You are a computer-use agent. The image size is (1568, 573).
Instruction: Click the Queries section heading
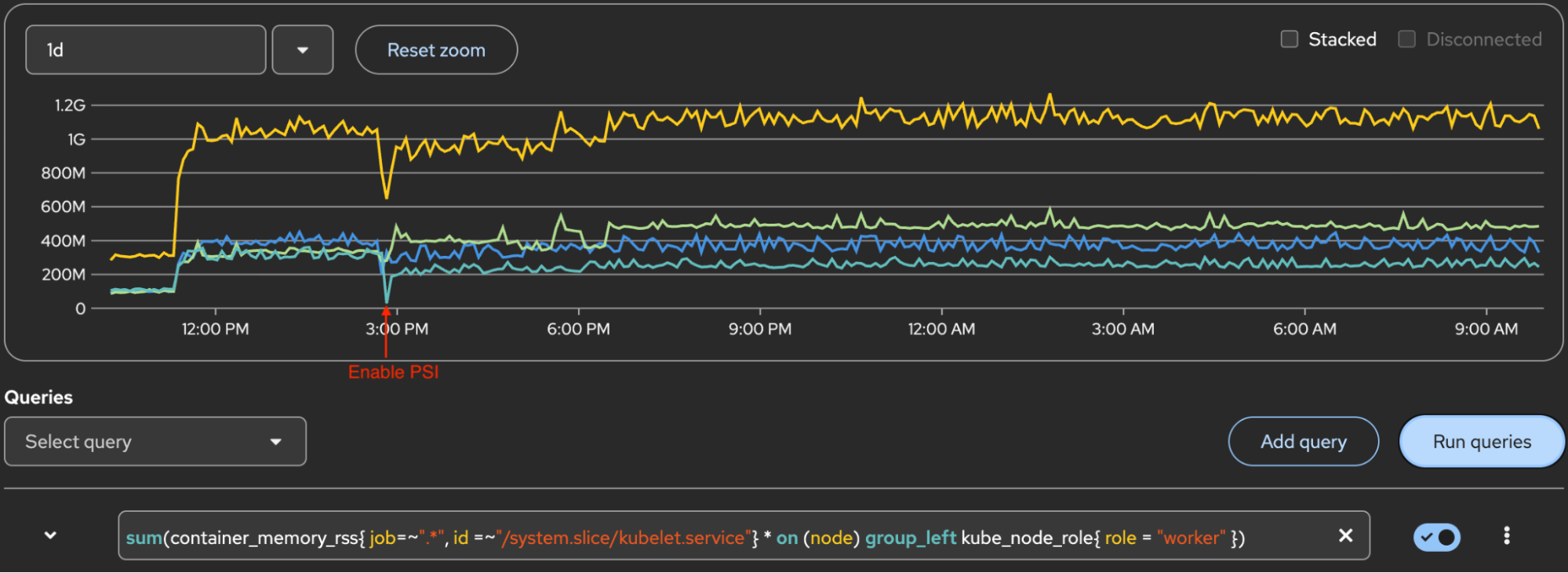(38, 397)
